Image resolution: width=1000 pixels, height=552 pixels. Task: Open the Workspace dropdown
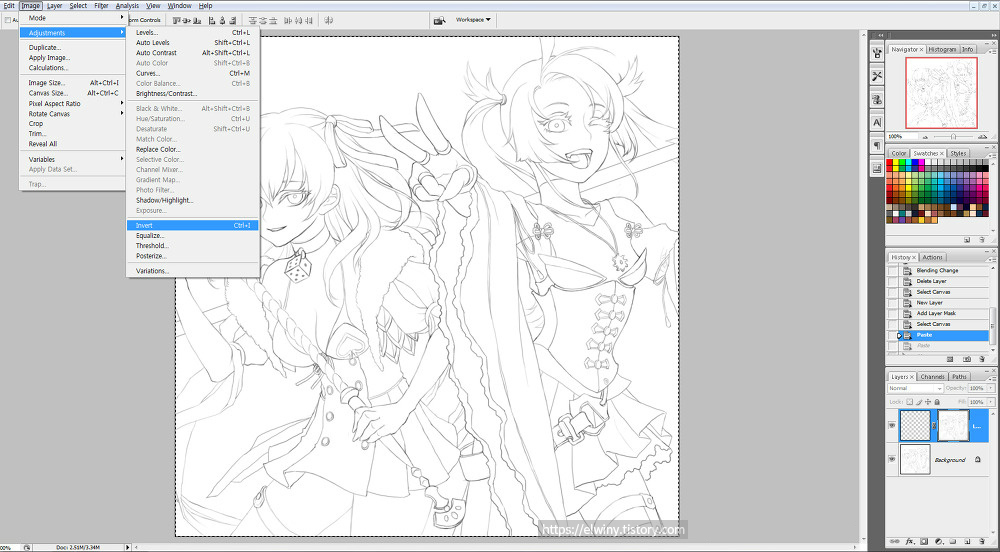point(473,20)
